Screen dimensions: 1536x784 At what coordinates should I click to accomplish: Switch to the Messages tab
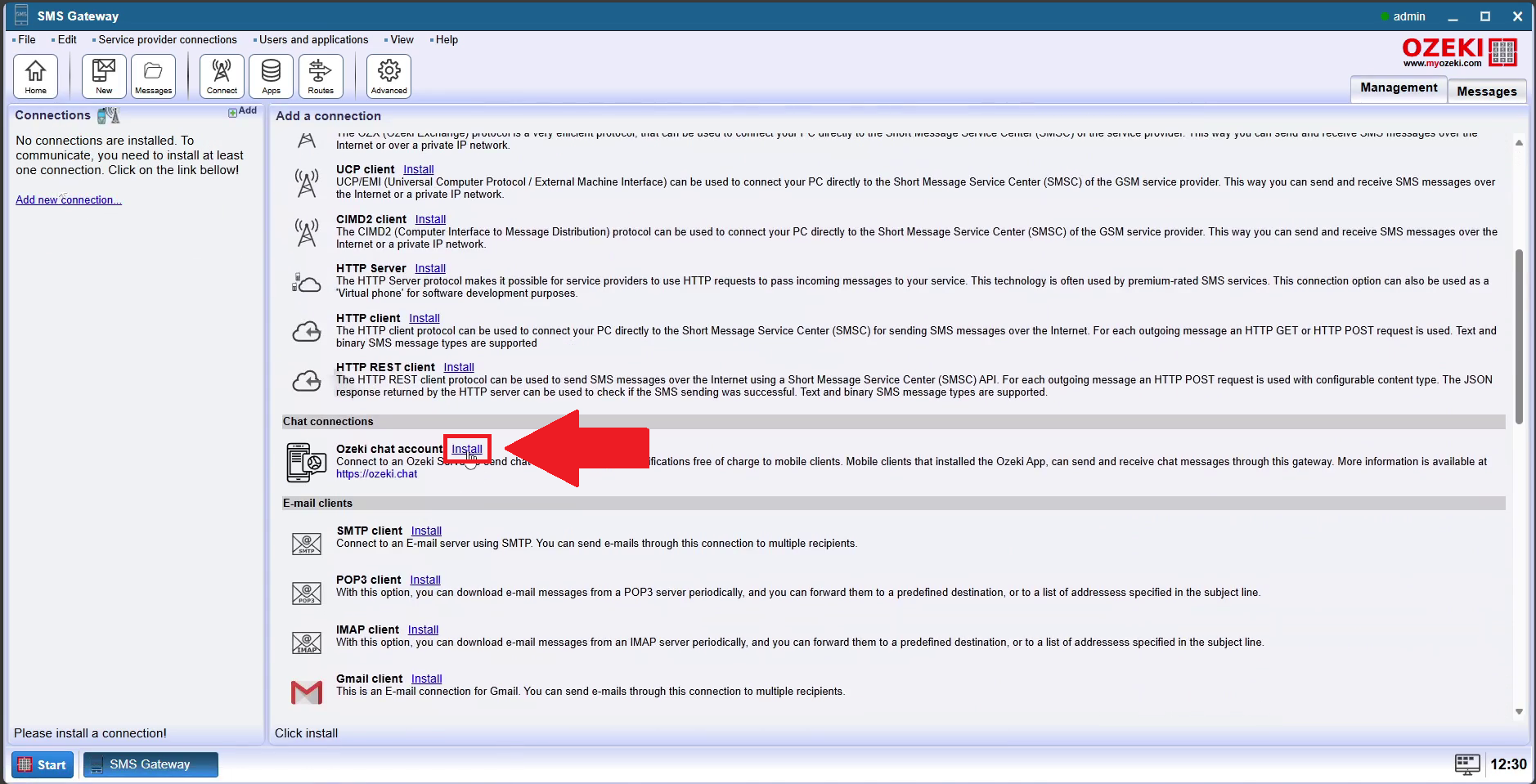1486,92
